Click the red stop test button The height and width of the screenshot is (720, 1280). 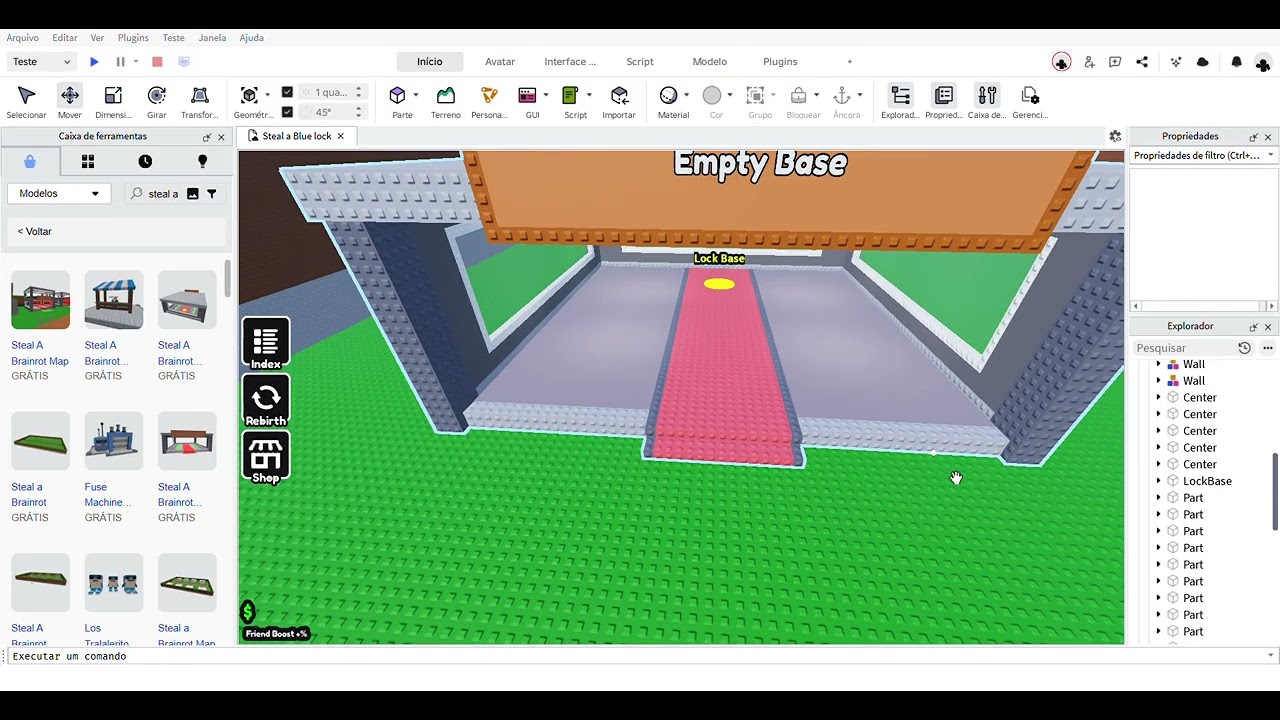point(157,62)
